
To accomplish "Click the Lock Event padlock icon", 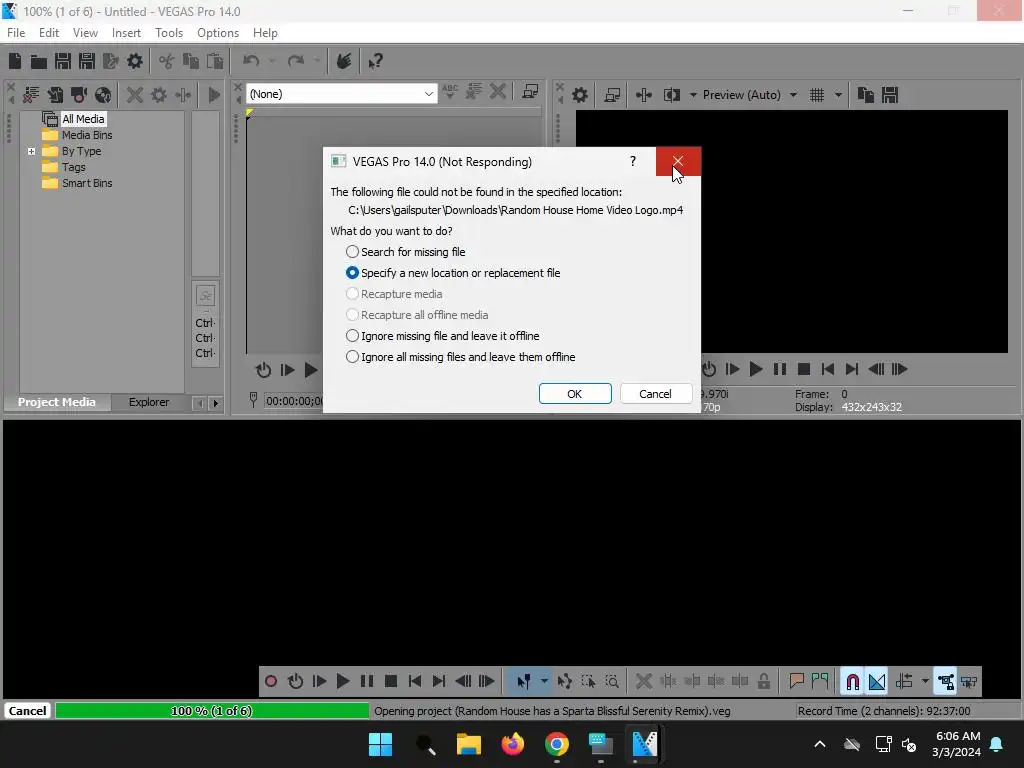I will pos(763,682).
